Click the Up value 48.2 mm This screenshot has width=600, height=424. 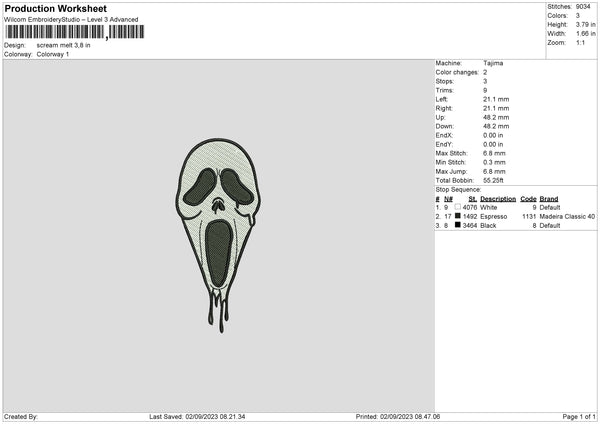pos(496,117)
